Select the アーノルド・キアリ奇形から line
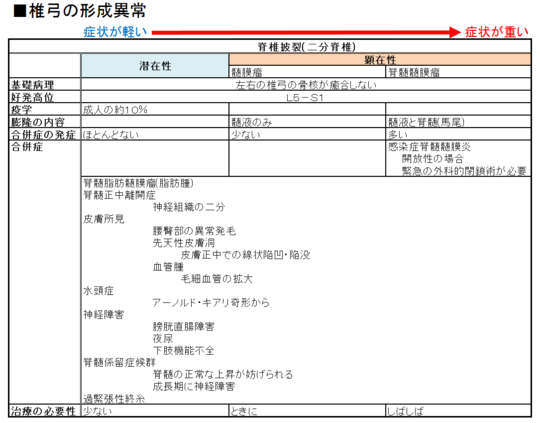 coord(211,303)
